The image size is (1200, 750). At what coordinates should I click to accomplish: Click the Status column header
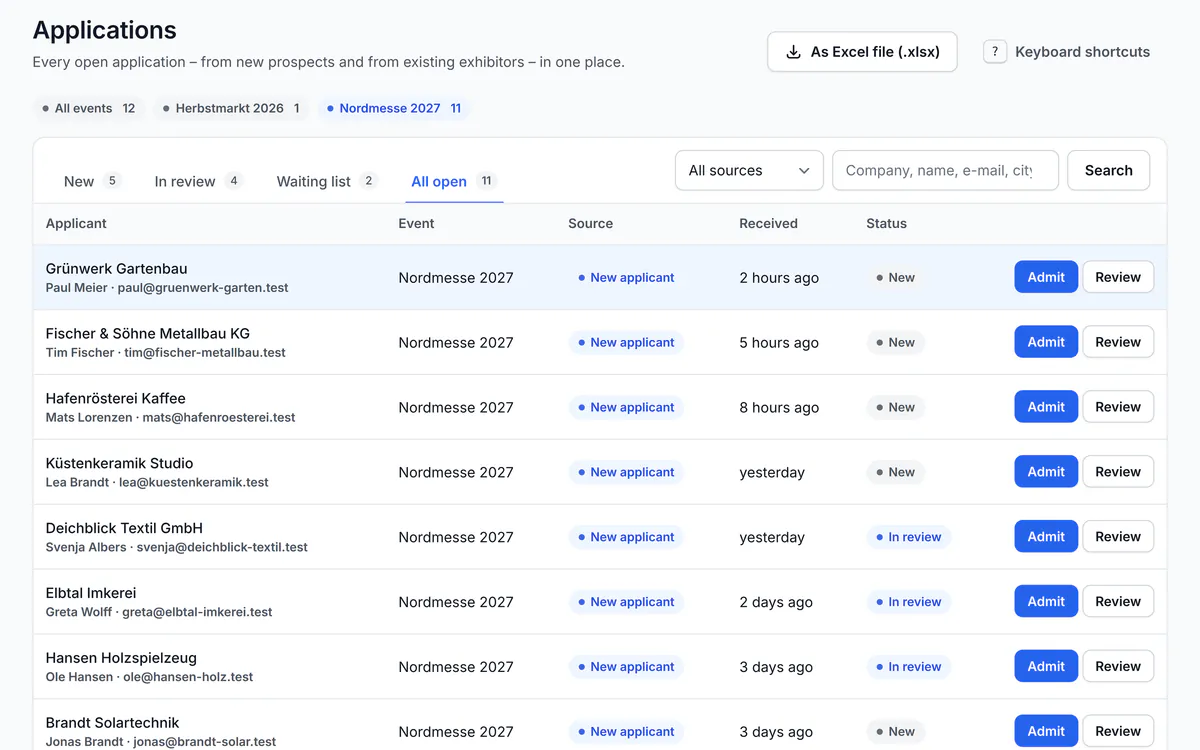886,224
